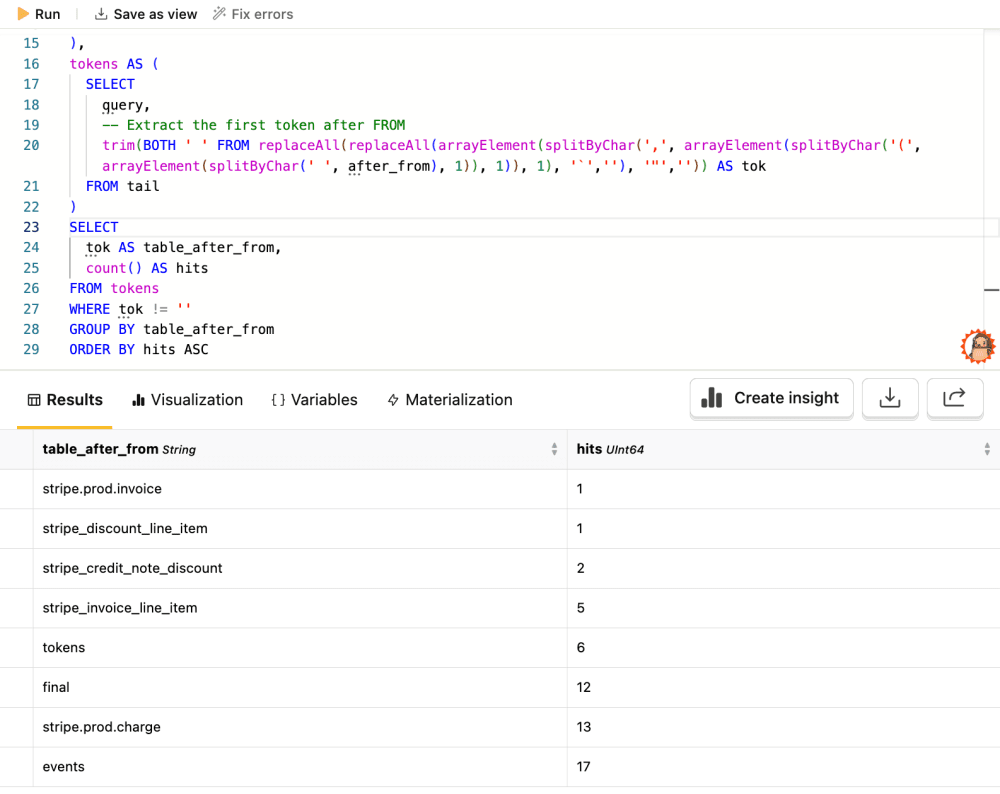Click hits value 5 for stripe_invoice_line_item
The image size is (1000, 794).
click(x=580, y=608)
